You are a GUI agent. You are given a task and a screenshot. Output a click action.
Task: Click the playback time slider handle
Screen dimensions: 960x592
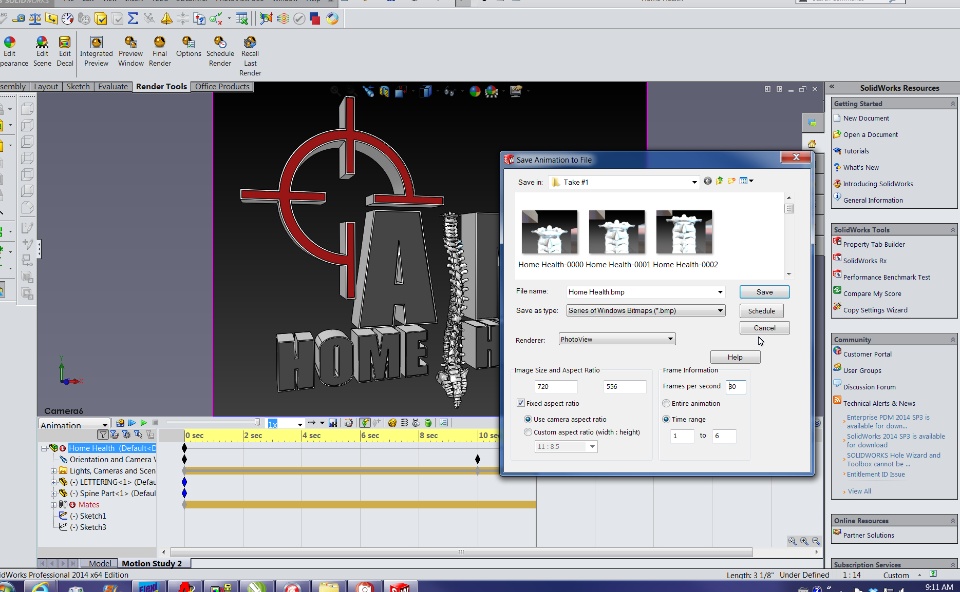257,422
